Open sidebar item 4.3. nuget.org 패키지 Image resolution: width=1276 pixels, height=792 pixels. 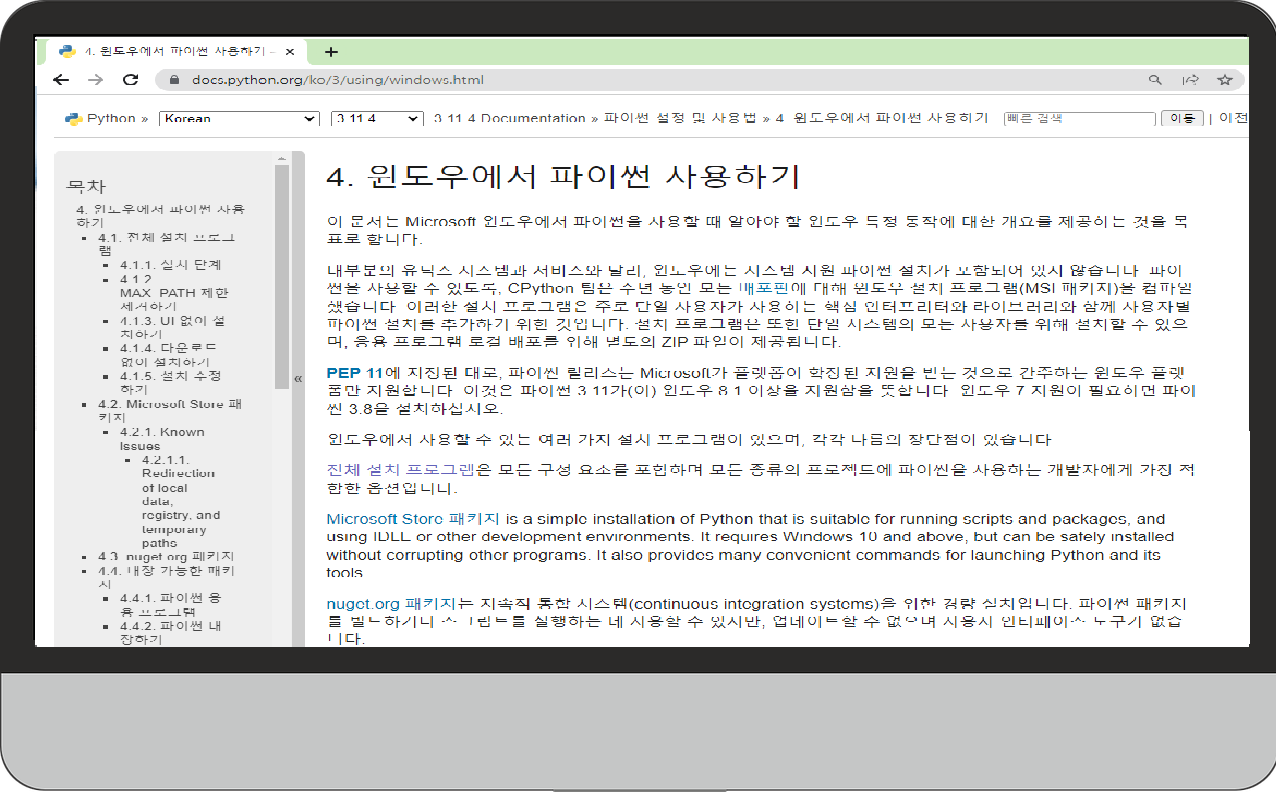pos(166,556)
